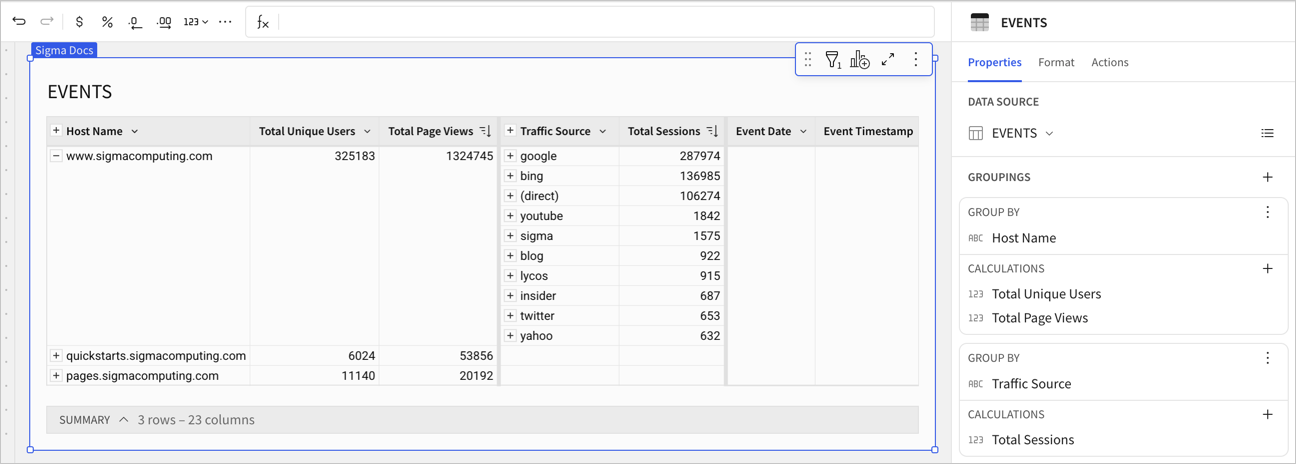Toggle the SUMMARY bar chevron

point(124,420)
